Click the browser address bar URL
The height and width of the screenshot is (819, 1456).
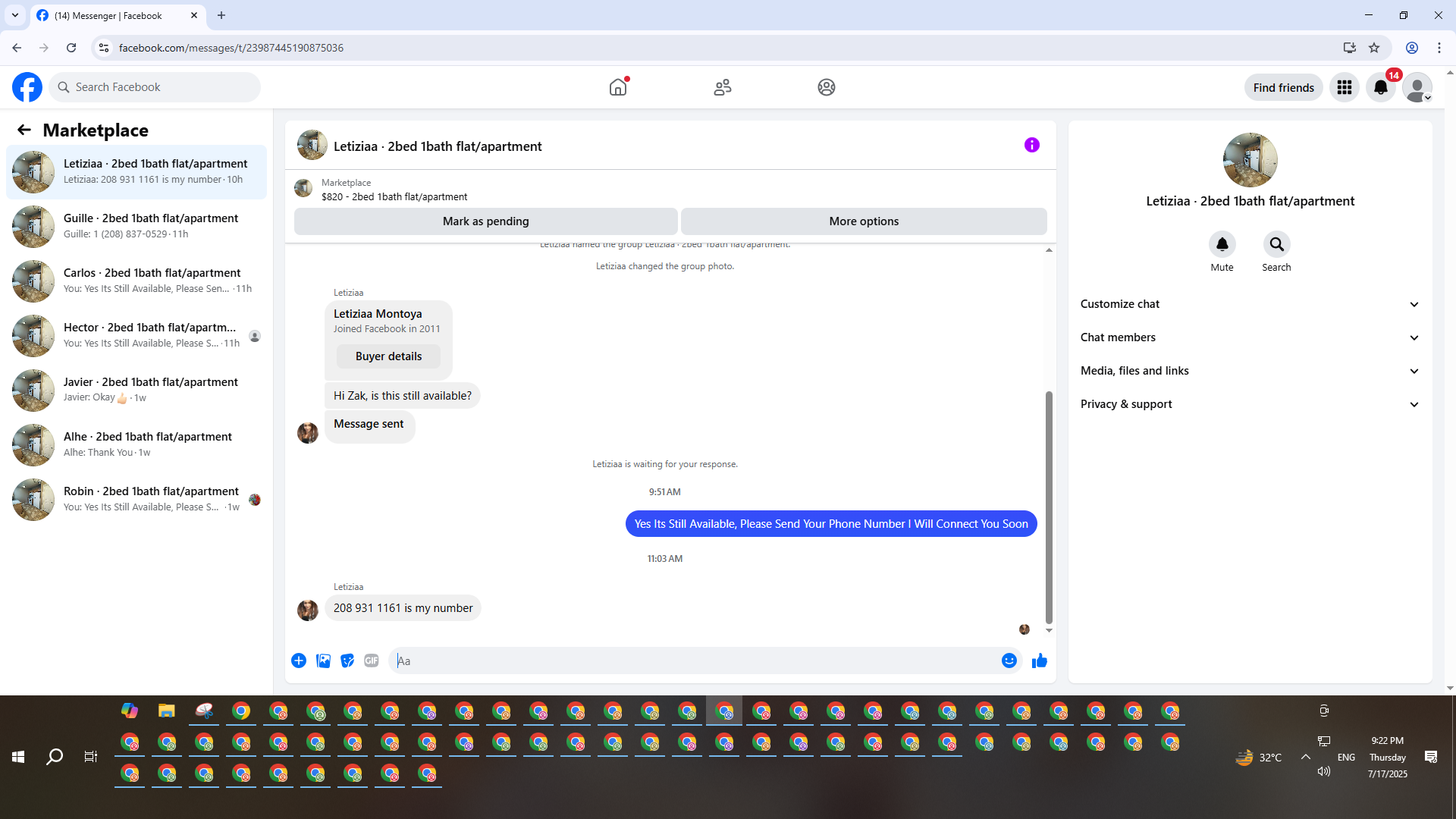pyautogui.click(x=231, y=48)
